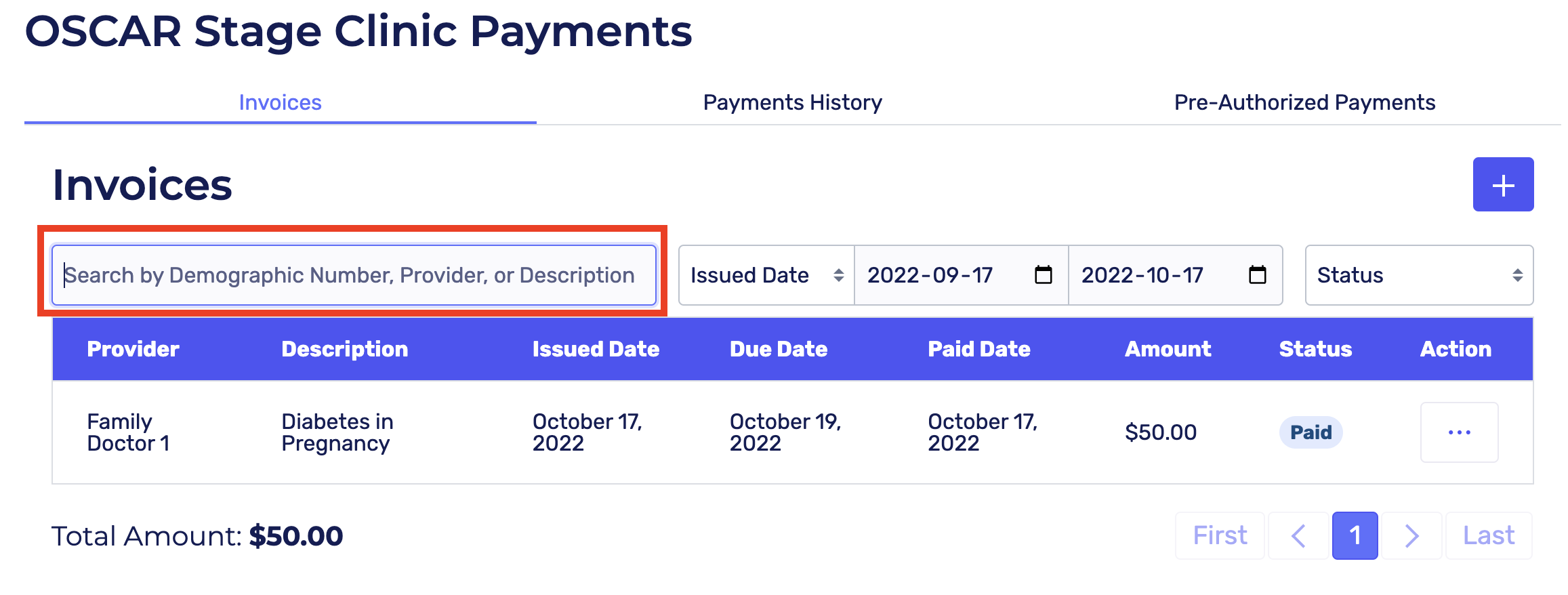
Task: Click the First page button
Action: coord(1220,535)
